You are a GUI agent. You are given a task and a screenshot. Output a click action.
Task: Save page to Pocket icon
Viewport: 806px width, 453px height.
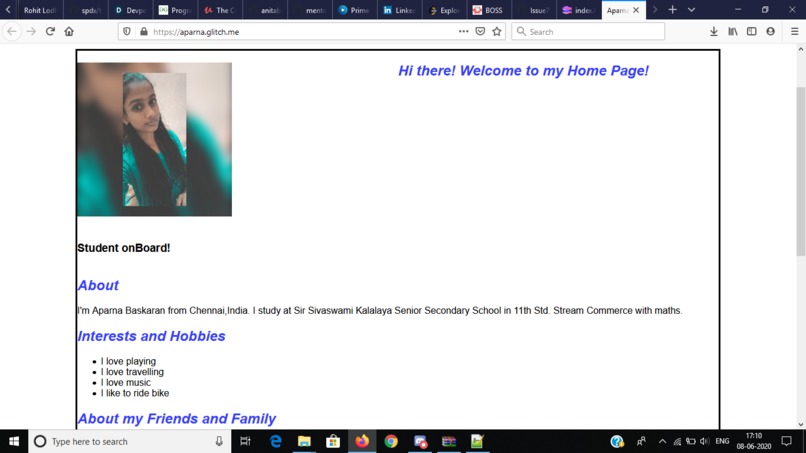pyautogui.click(x=480, y=31)
